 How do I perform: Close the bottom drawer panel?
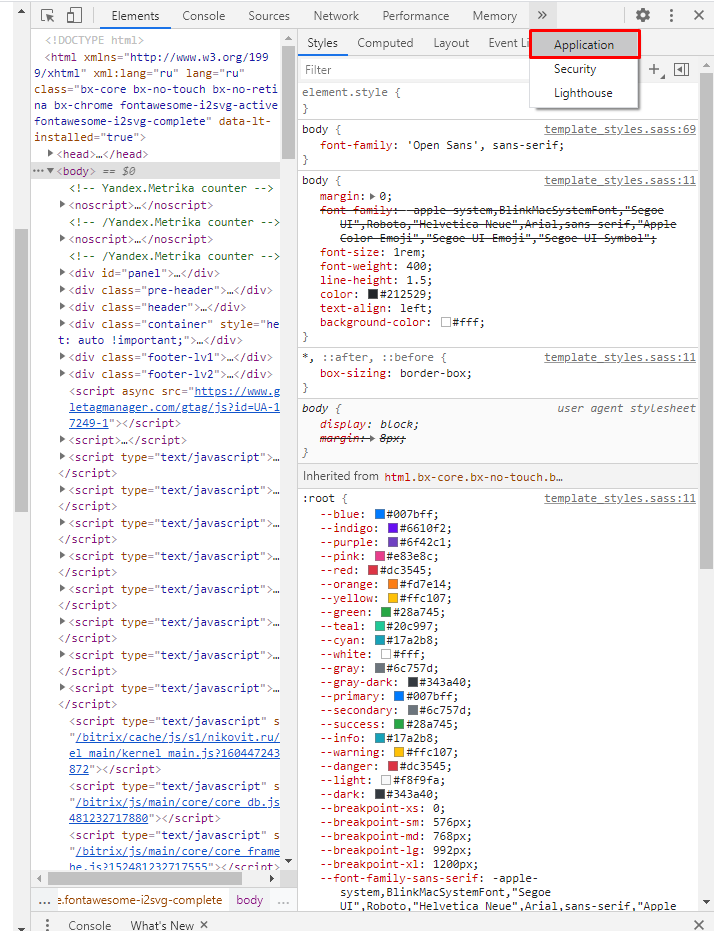699,924
